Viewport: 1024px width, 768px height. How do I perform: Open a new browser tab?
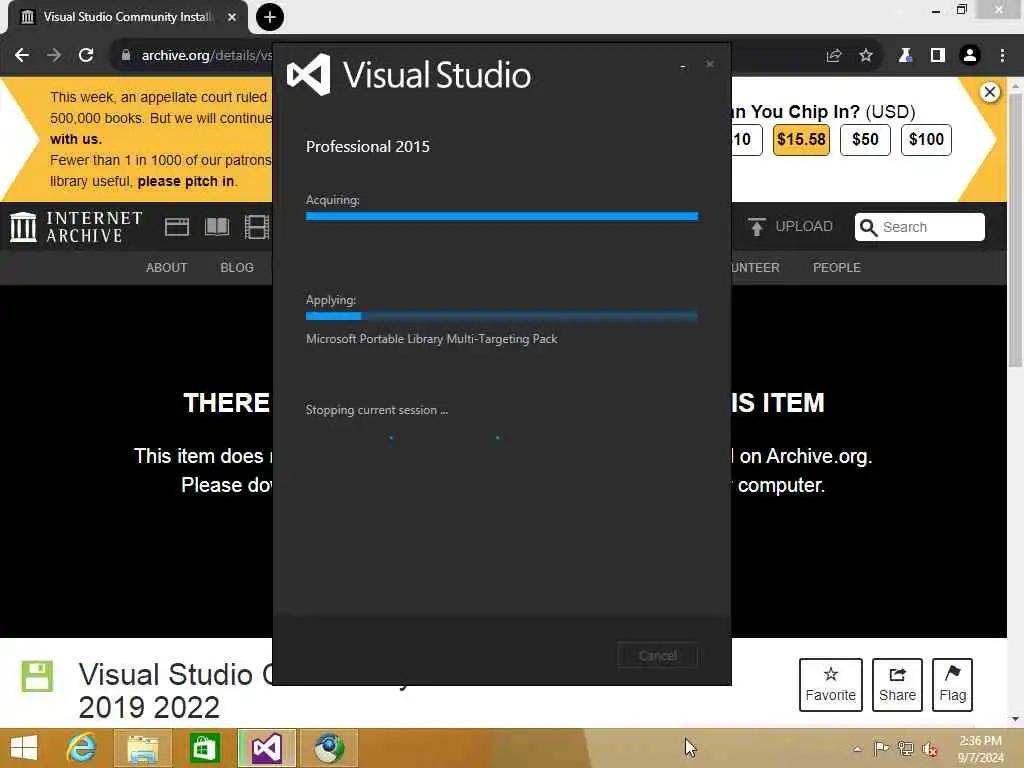(x=269, y=17)
